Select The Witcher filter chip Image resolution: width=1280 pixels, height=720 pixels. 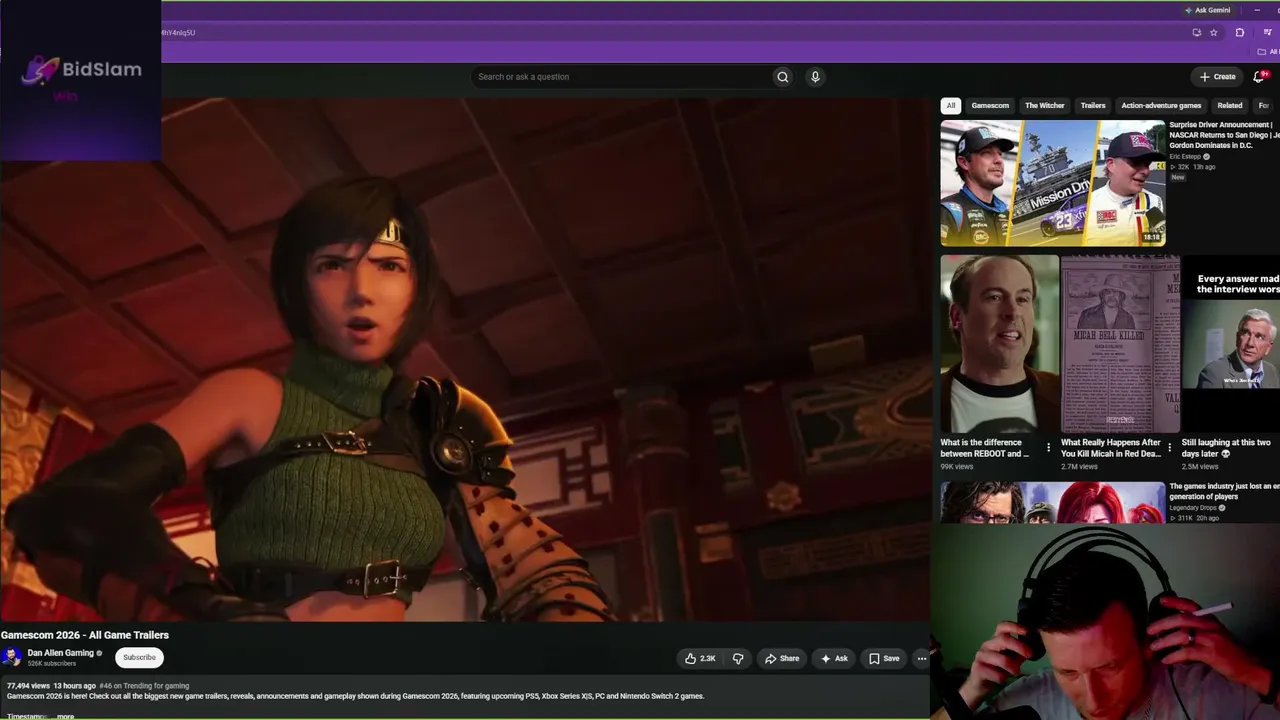[x=1045, y=106]
